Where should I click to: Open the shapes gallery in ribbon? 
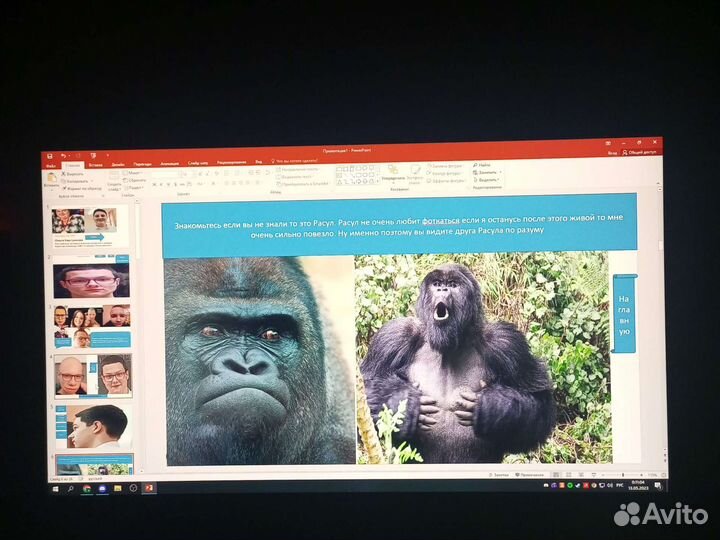pyautogui.click(x=358, y=175)
